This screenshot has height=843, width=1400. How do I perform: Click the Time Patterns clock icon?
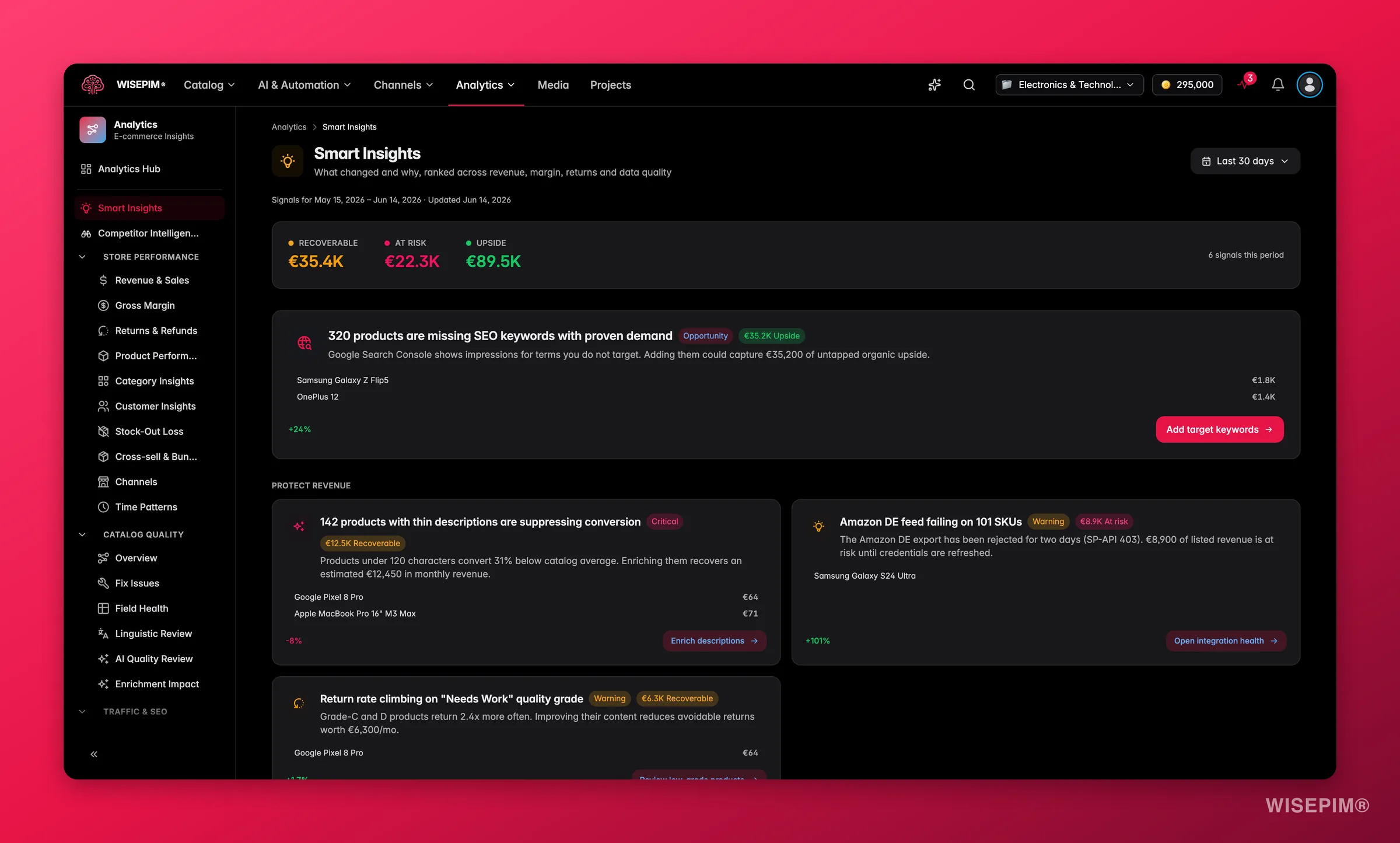tap(103, 507)
